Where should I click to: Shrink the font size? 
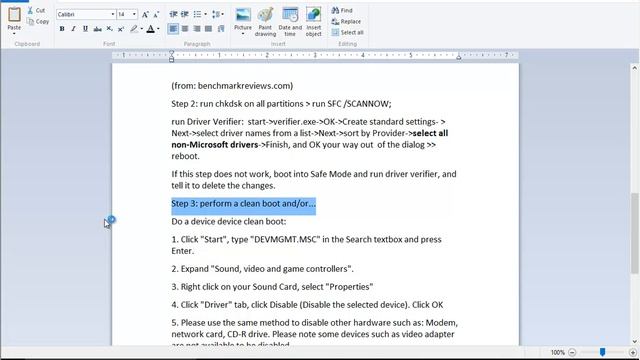156,15
